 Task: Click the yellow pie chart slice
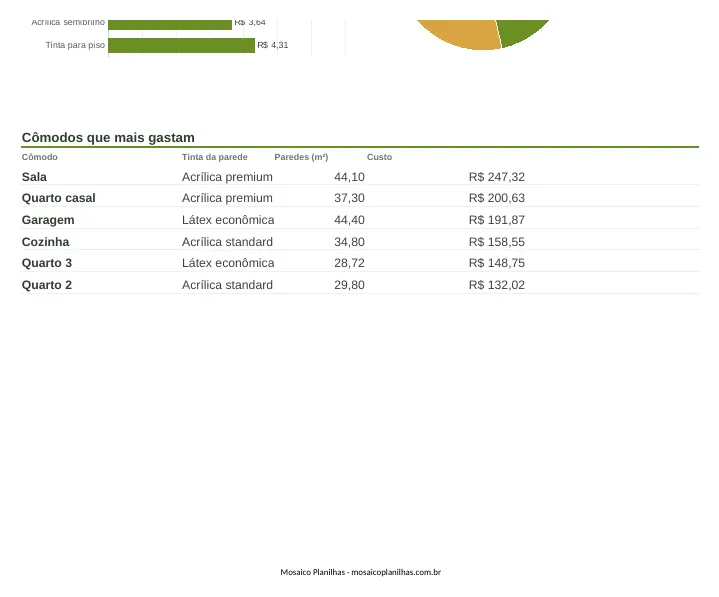463,34
